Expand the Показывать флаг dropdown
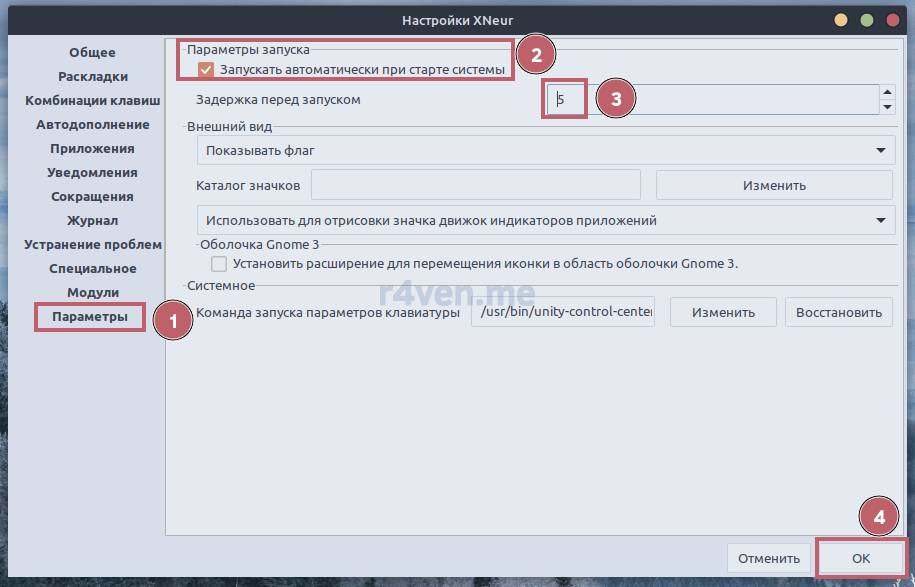This screenshot has height=587, width=915. pyautogui.click(x=544, y=151)
